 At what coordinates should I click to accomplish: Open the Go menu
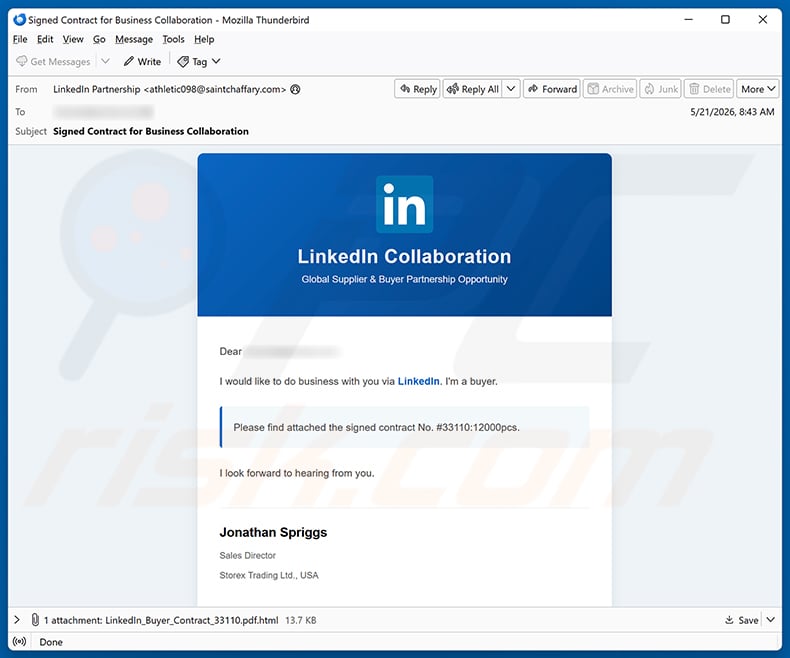pos(99,39)
